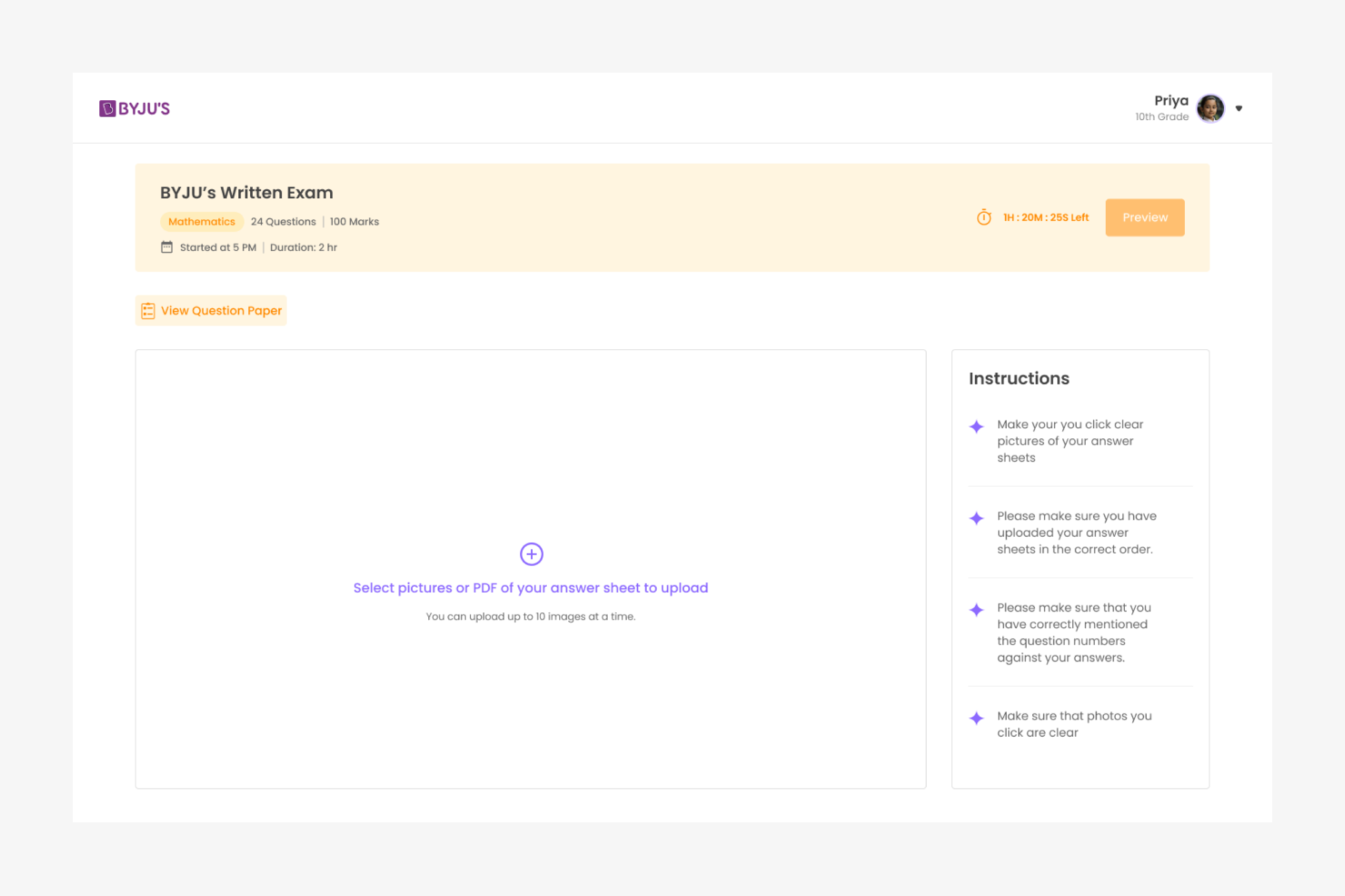Click the plus upload icon
Screen dimensions: 1345x896
[x=532, y=553]
